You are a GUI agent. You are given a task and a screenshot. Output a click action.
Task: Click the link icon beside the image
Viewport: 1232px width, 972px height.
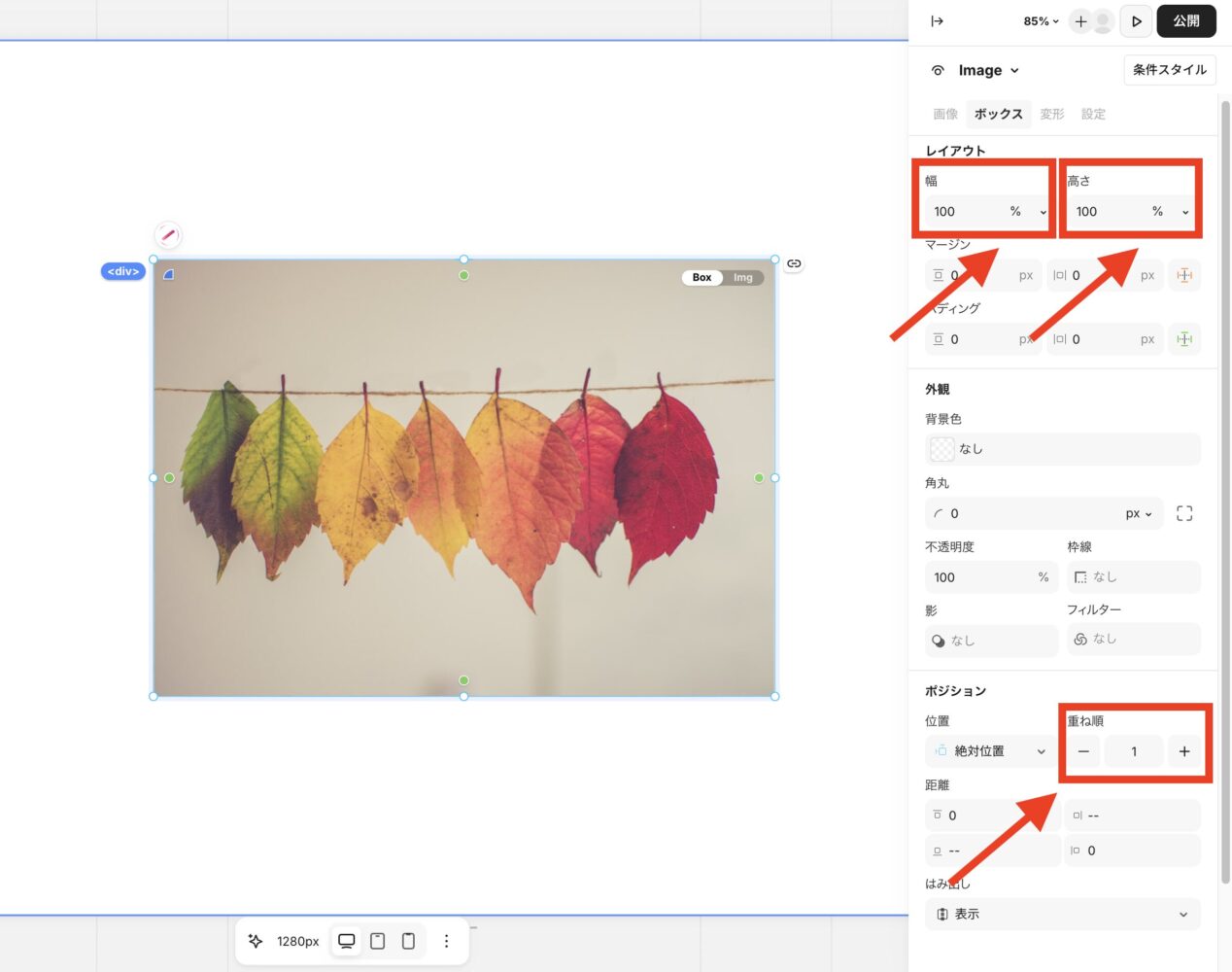[794, 263]
